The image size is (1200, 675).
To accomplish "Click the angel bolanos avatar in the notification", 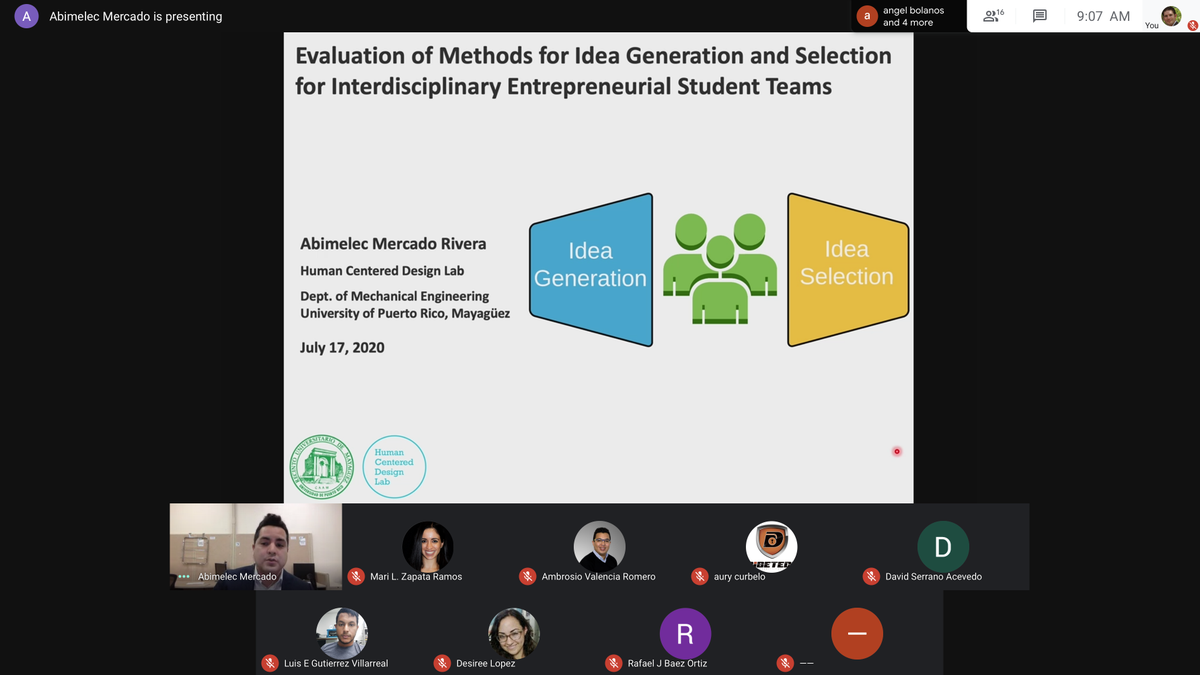I will pyautogui.click(x=867, y=16).
